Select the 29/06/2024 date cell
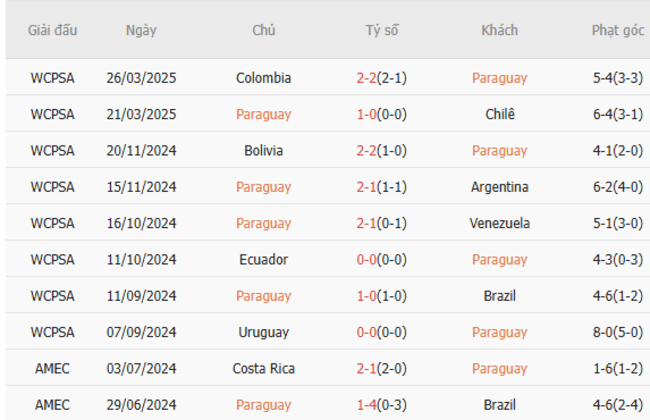650x420 pixels. pos(141,405)
